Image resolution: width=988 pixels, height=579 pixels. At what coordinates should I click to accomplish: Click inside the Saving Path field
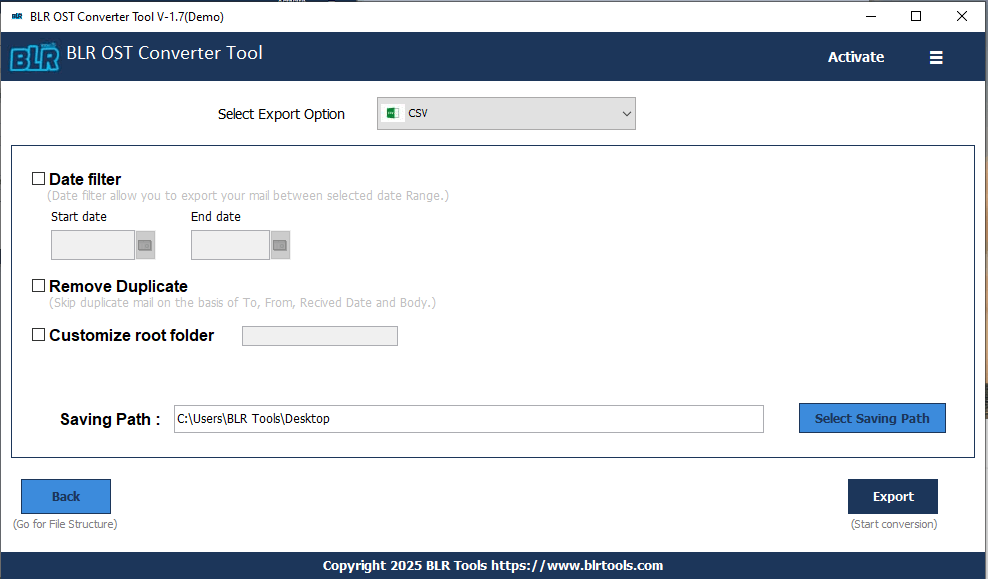pos(468,418)
